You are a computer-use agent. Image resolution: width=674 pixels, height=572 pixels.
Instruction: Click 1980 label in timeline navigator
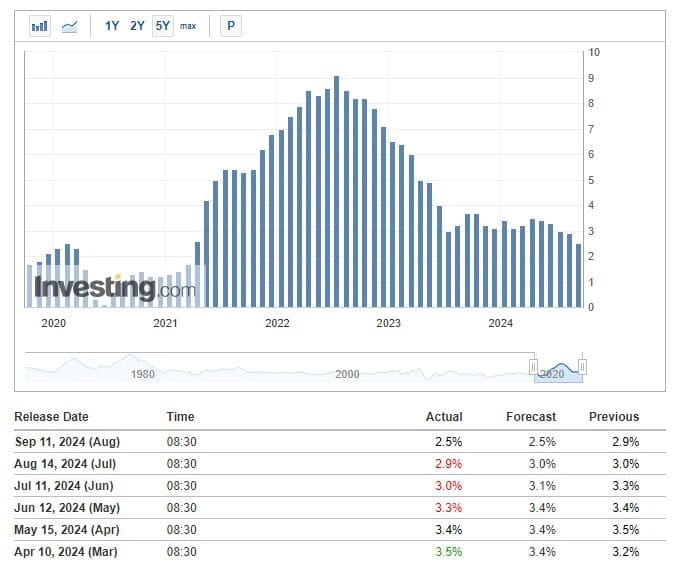[x=143, y=374]
